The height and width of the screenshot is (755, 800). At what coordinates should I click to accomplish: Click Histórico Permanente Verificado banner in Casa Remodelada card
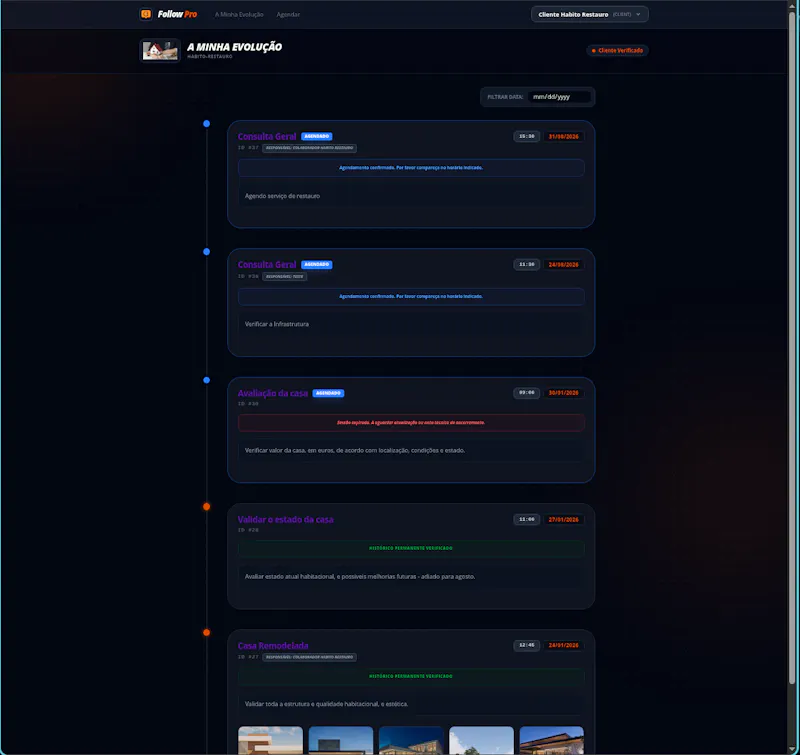(x=411, y=676)
